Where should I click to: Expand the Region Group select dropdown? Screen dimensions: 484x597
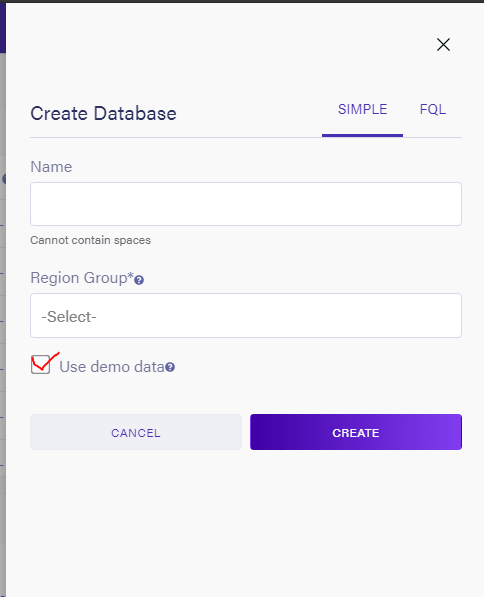246,315
